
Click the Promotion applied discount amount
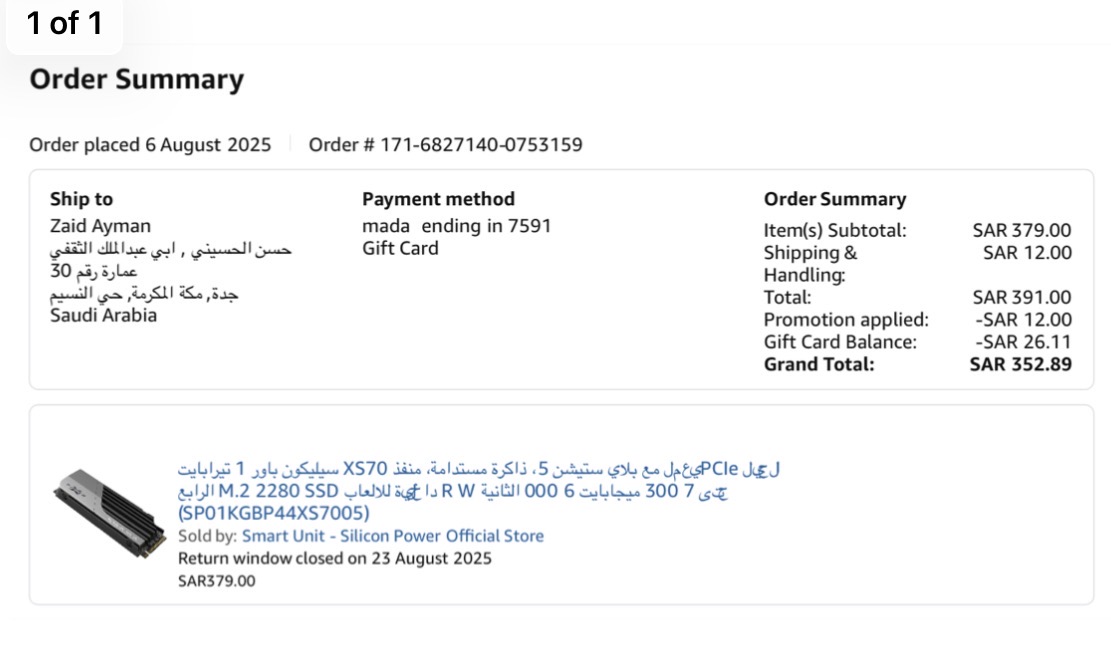(1023, 320)
